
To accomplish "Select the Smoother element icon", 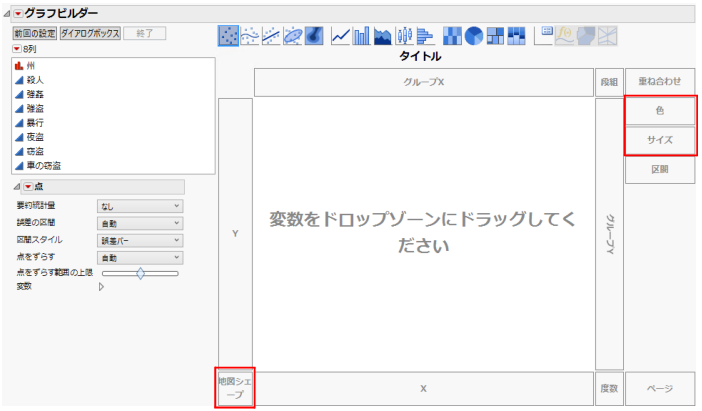I will coord(250,36).
